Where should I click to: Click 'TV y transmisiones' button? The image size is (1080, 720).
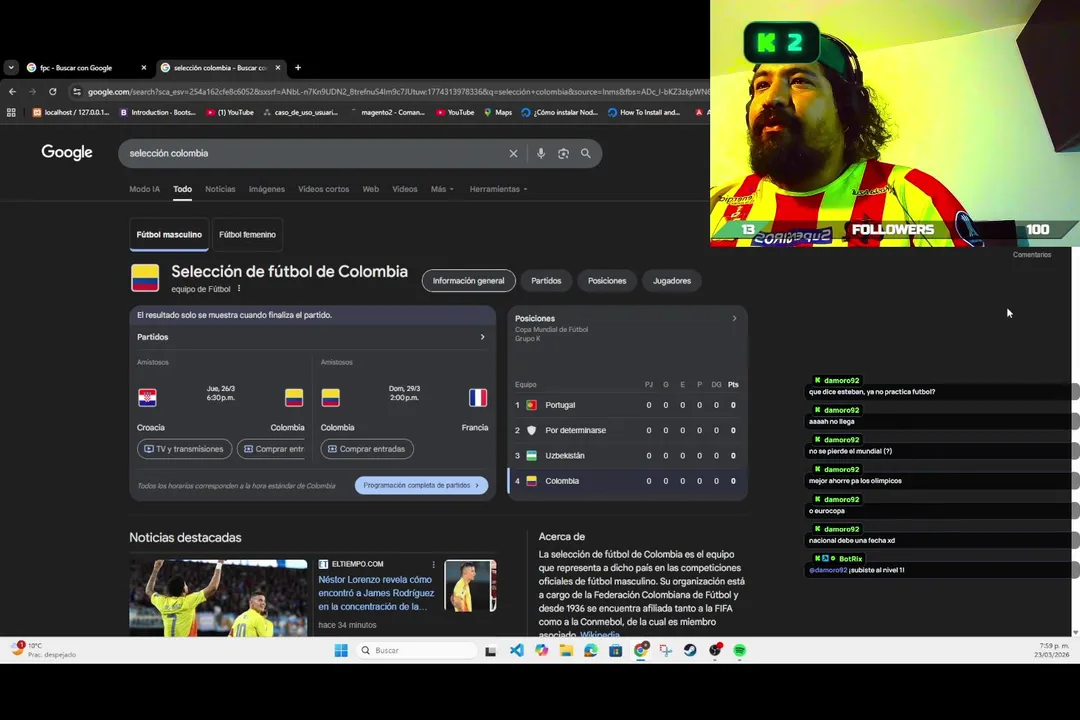click(x=184, y=449)
